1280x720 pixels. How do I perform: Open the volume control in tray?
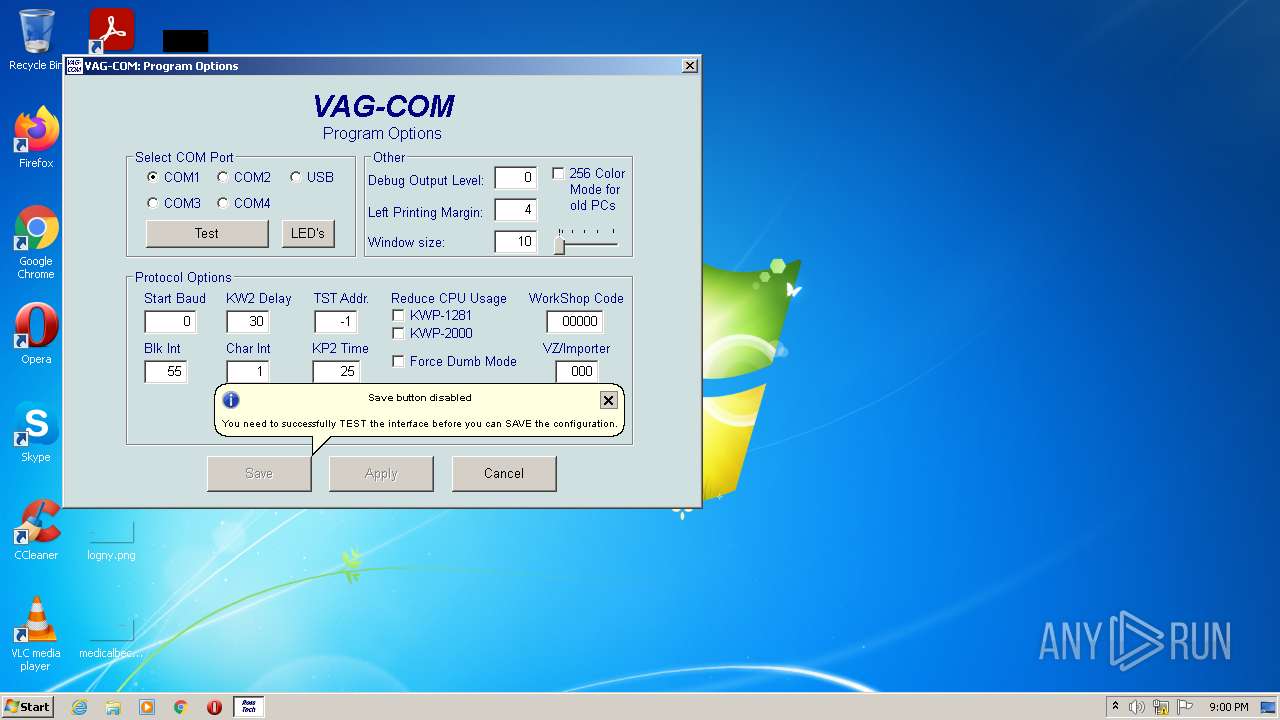pyautogui.click(x=1137, y=707)
